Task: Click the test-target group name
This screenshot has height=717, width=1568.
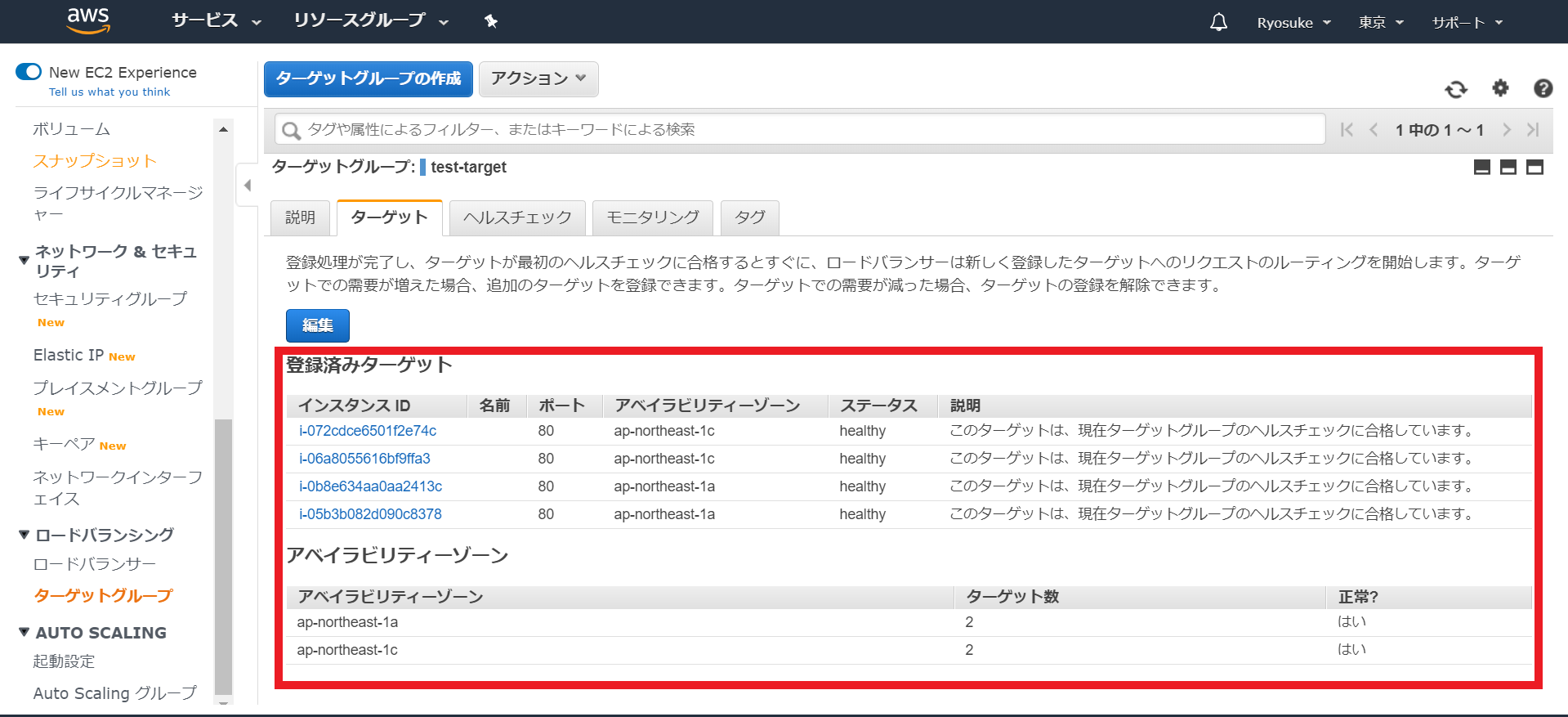Action: (x=468, y=168)
